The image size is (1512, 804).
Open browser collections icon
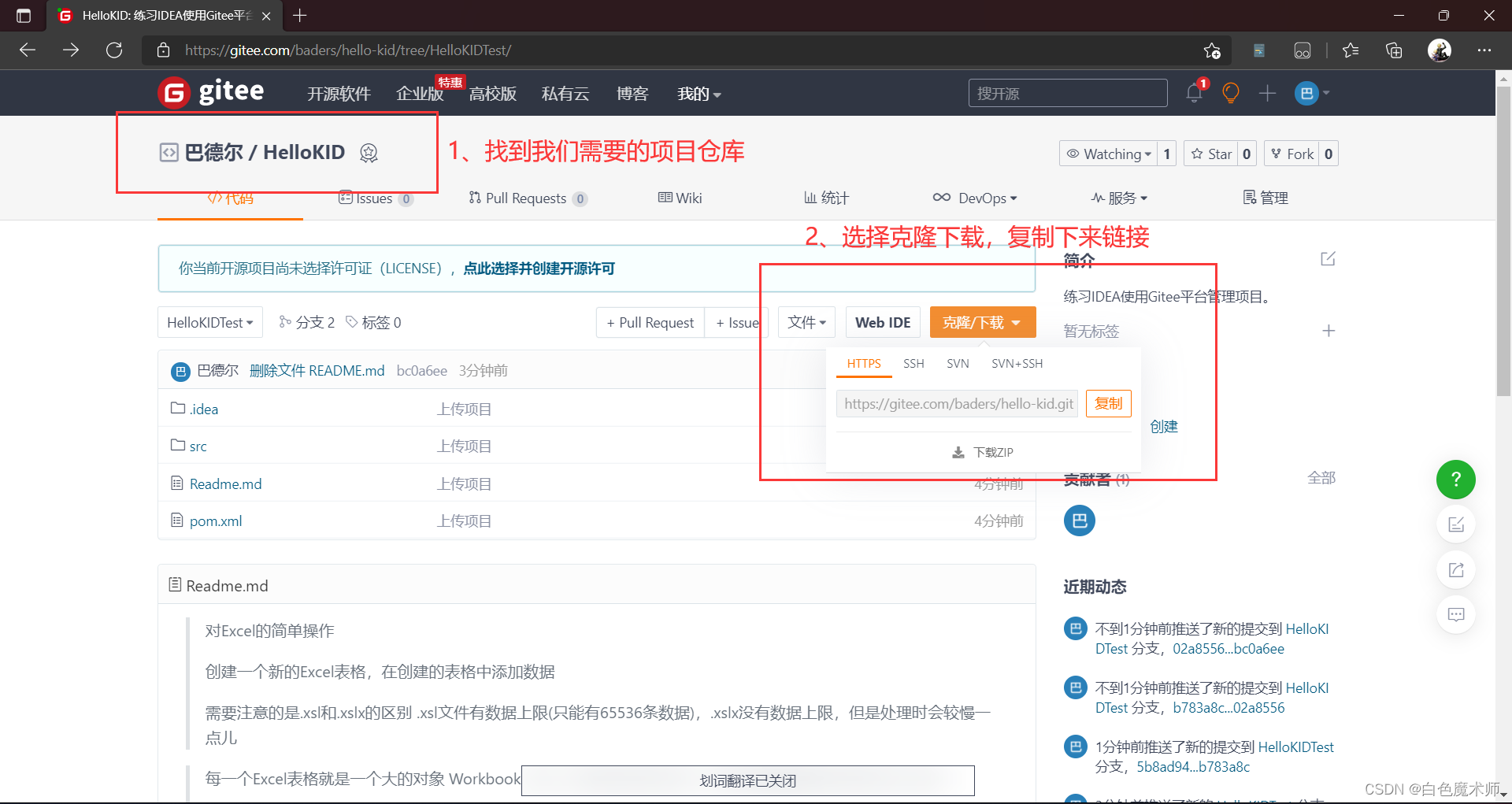1394,50
